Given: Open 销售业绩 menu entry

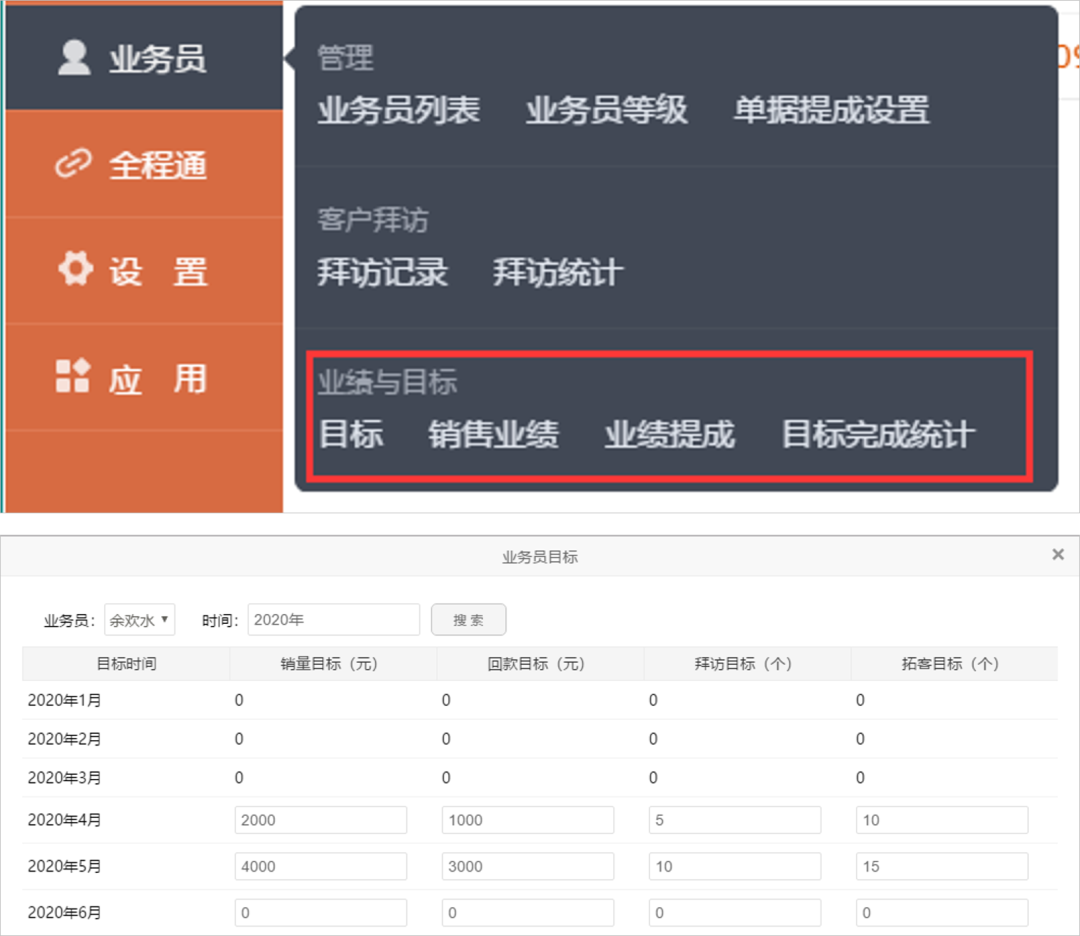Looking at the screenshot, I should point(493,435).
